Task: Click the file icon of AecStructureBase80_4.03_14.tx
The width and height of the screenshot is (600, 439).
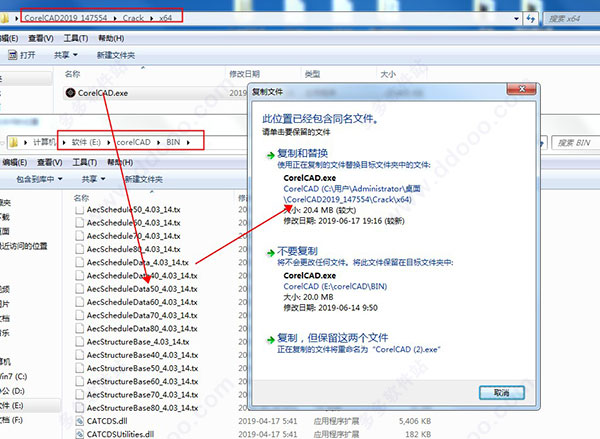Action: [80, 408]
